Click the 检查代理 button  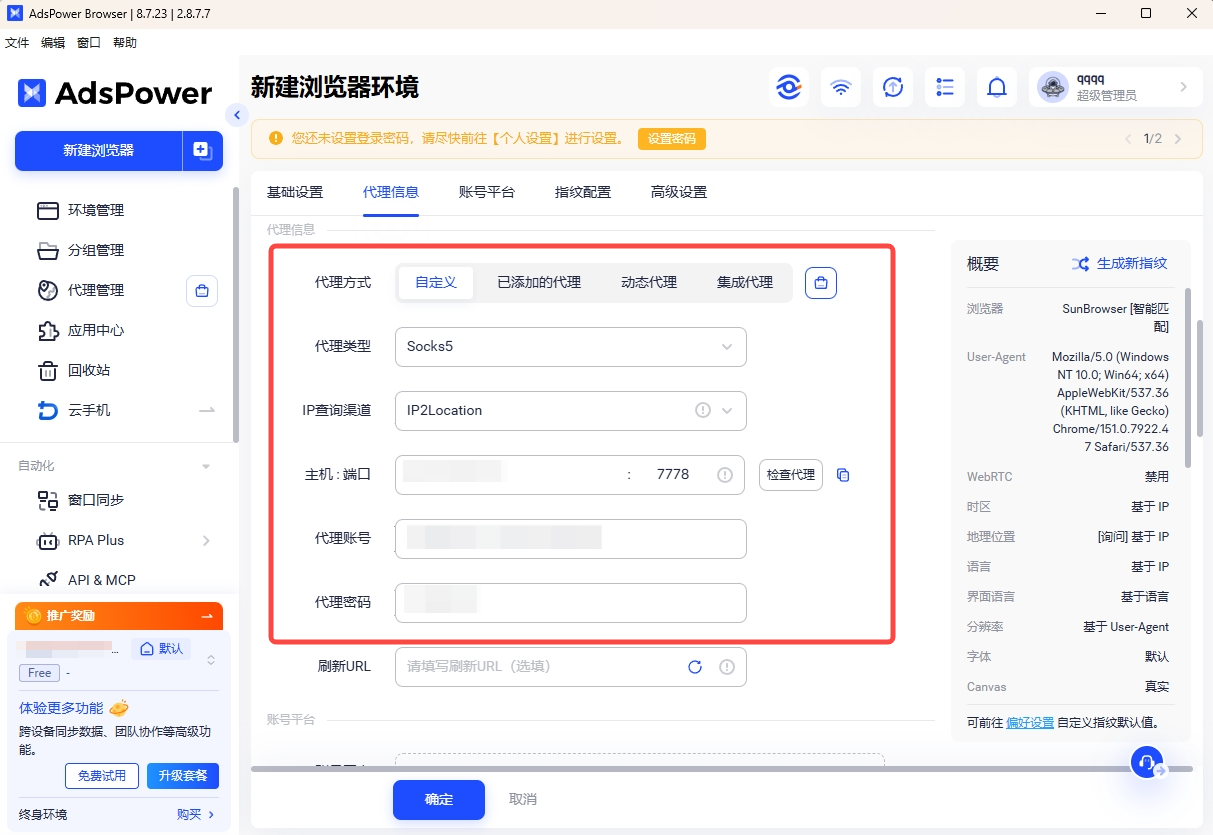[791, 475]
